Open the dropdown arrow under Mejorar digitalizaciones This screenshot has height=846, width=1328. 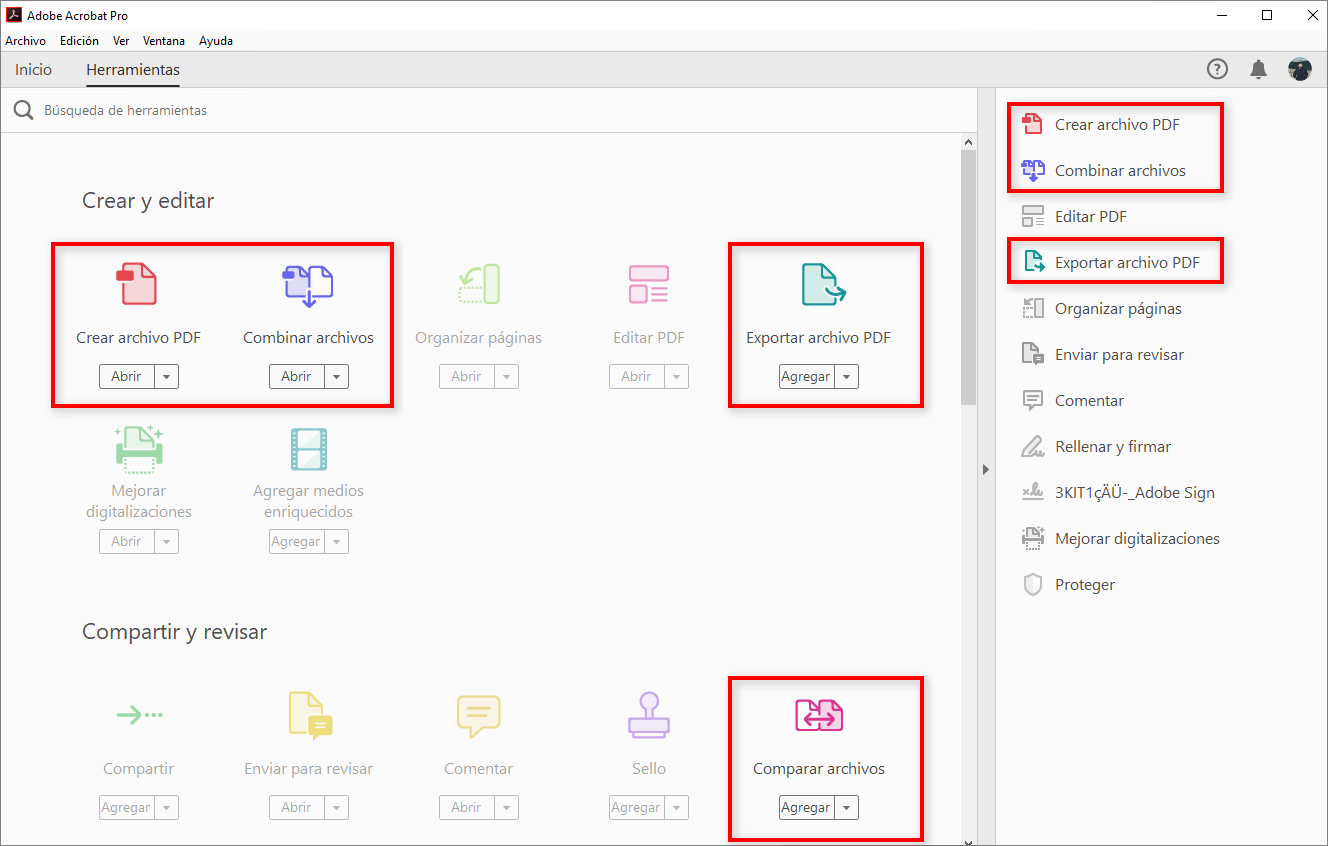(166, 542)
